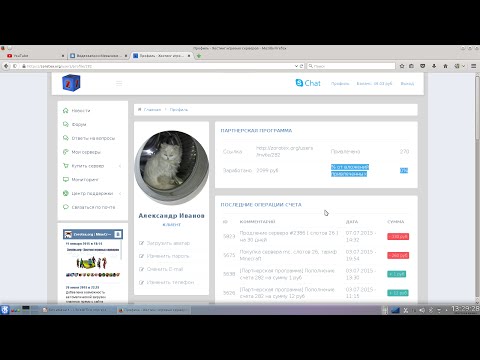Switch to the middle browser tab
Image resolution: width=480 pixels, height=360 pixels.
click(99, 56)
